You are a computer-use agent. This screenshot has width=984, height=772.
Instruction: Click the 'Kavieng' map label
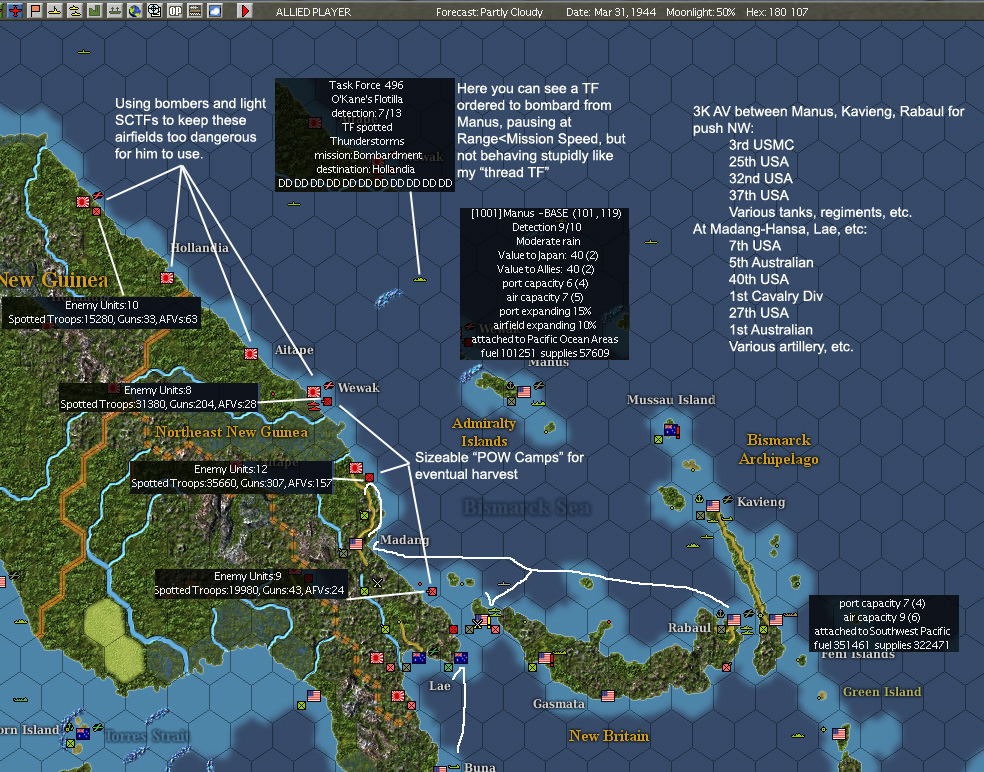[x=761, y=502]
